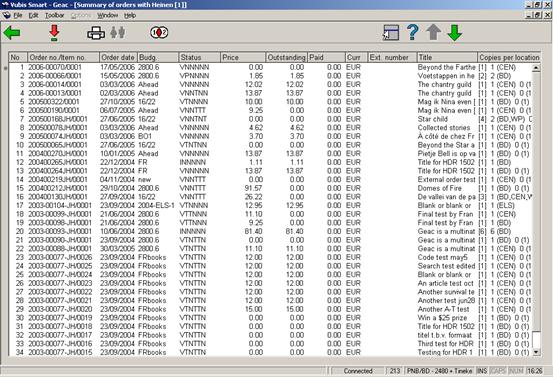Click status VPNNNN in row 2
Image resolution: width=553 pixels, height=377 pixels.
tap(194, 76)
